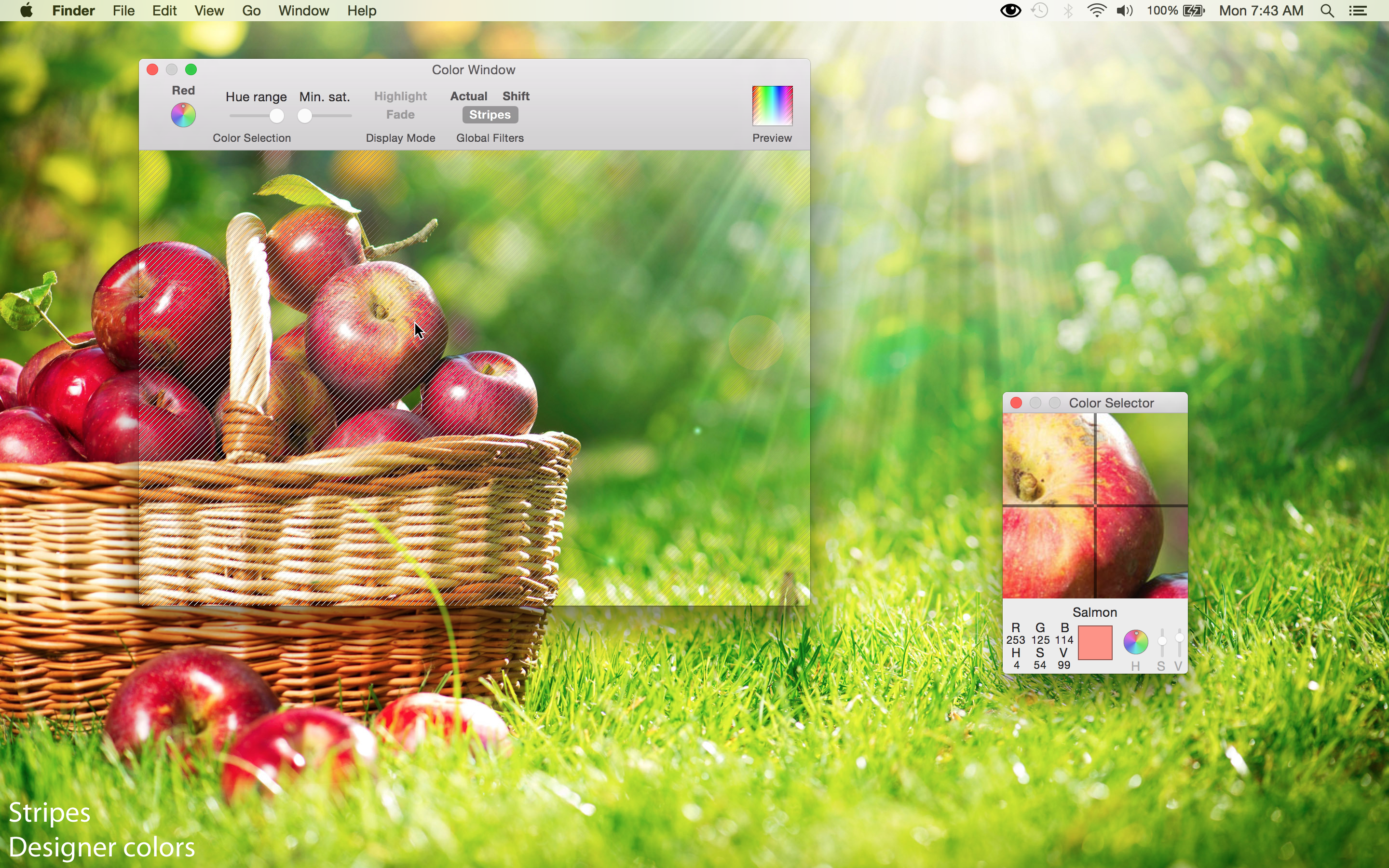This screenshot has height=868, width=1389.
Task: Enable the Actual global filter
Action: pyautogui.click(x=468, y=96)
